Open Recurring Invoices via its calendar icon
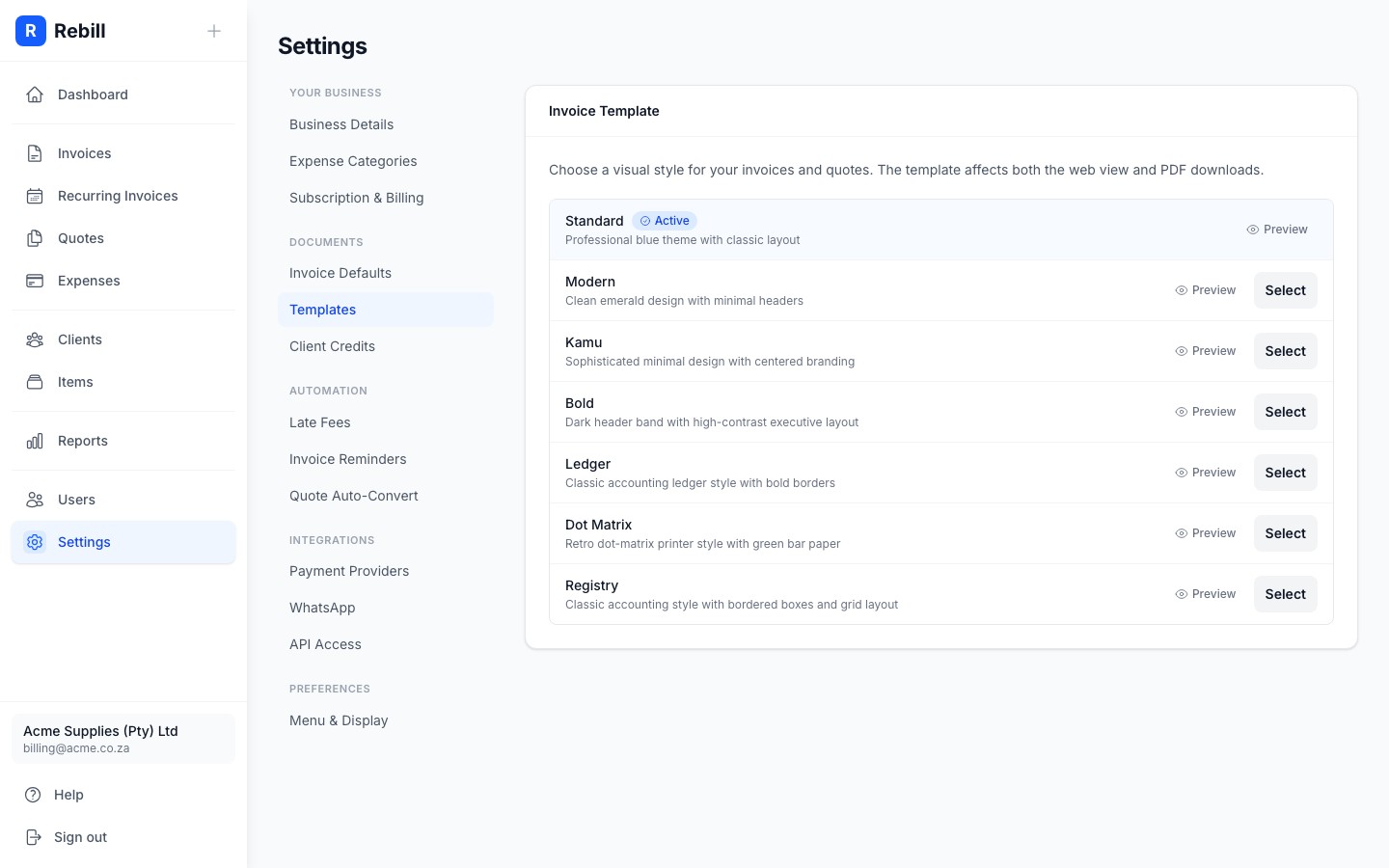The image size is (1389, 868). (x=35, y=195)
